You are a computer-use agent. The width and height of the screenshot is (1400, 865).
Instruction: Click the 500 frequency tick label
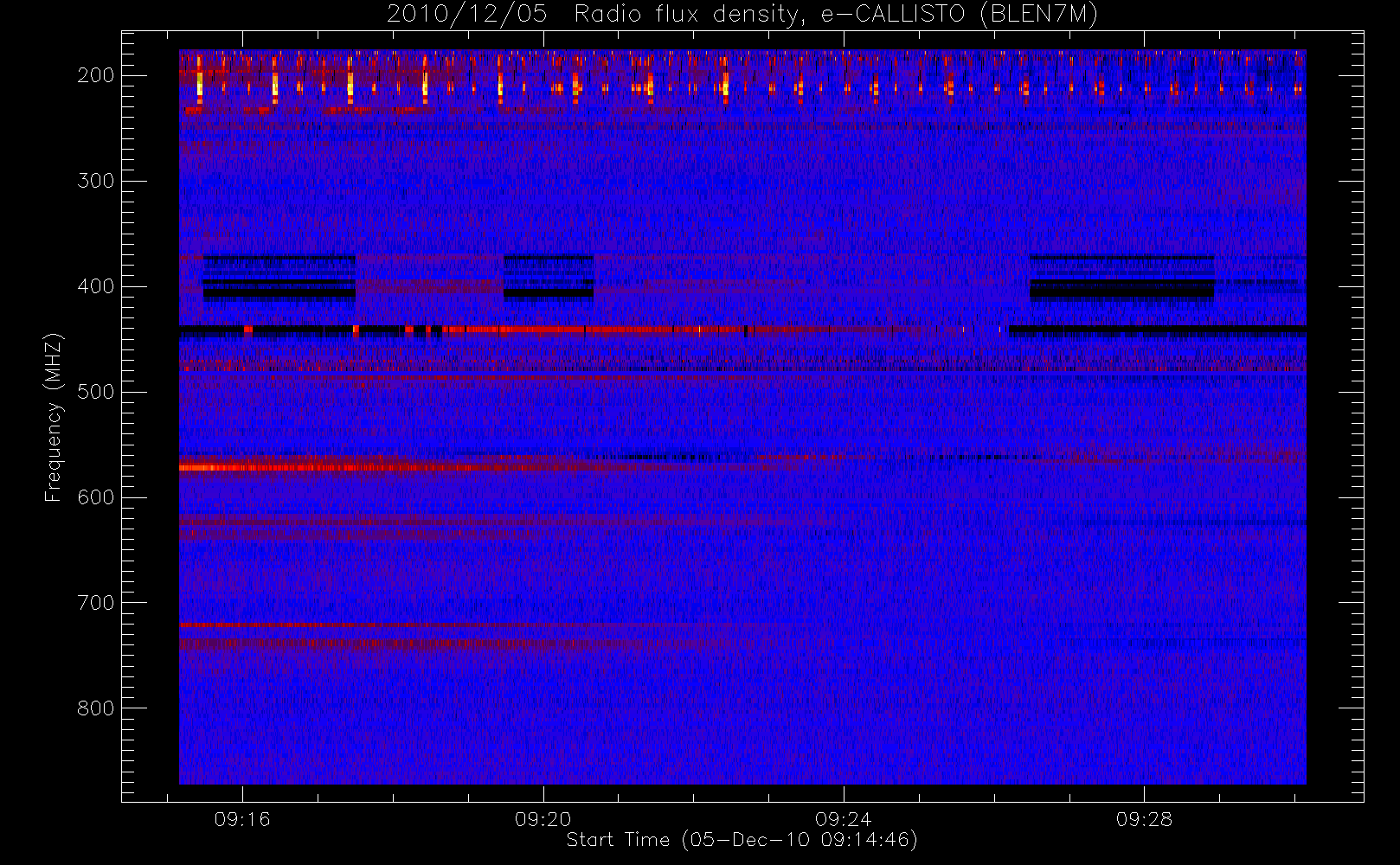95,392
